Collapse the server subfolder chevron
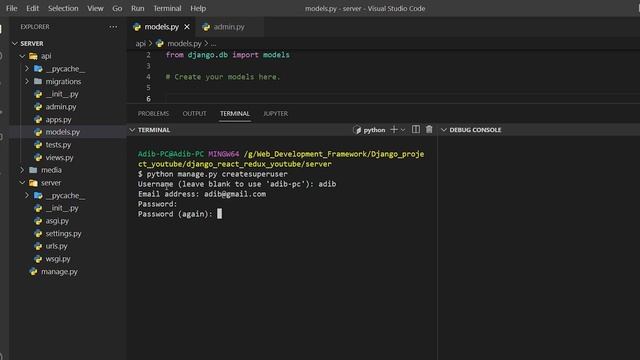Image resolution: width=640 pixels, height=360 pixels. pyautogui.click(x=22, y=182)
